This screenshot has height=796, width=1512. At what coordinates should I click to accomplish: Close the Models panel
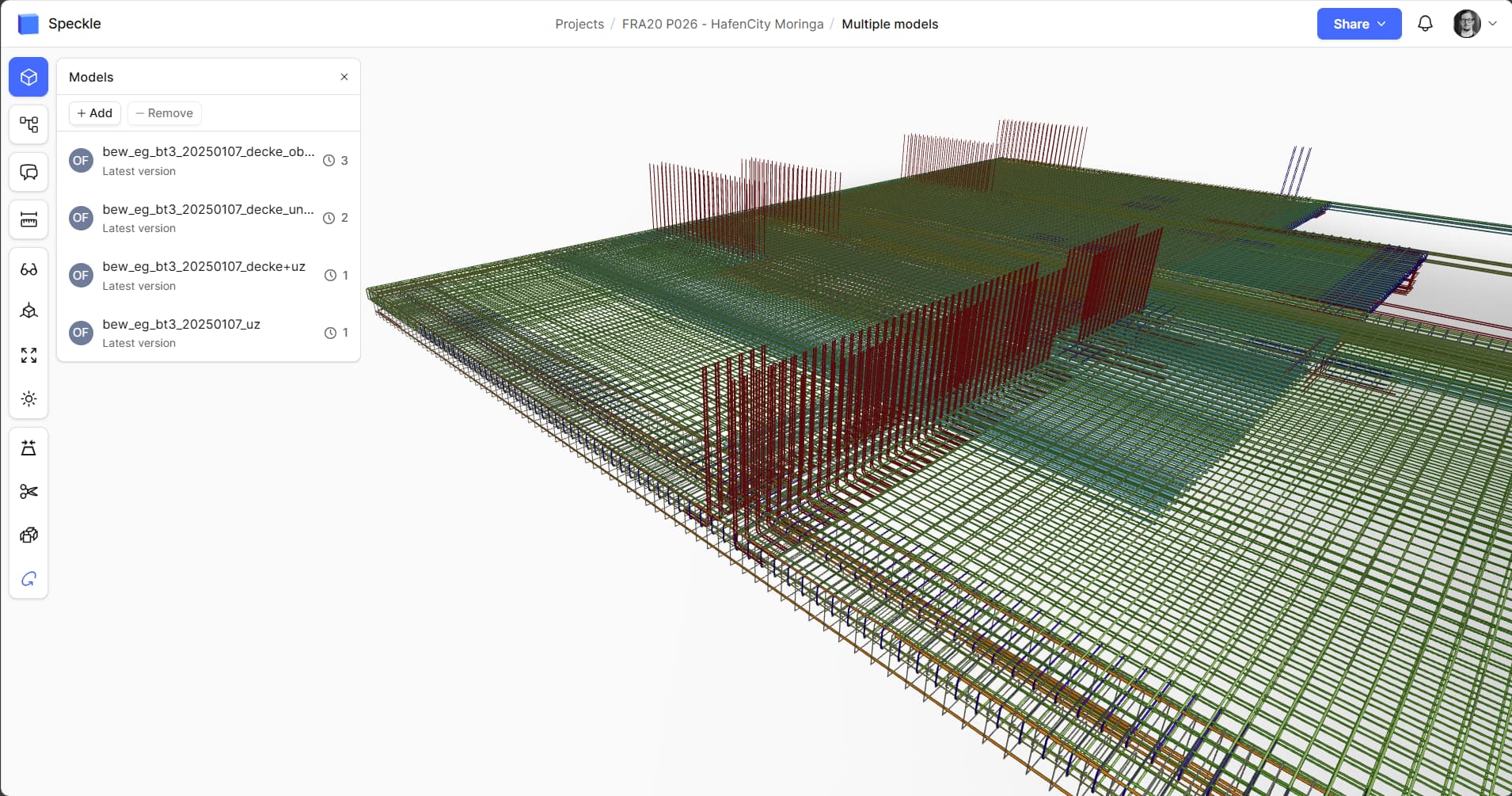(344, 77)
